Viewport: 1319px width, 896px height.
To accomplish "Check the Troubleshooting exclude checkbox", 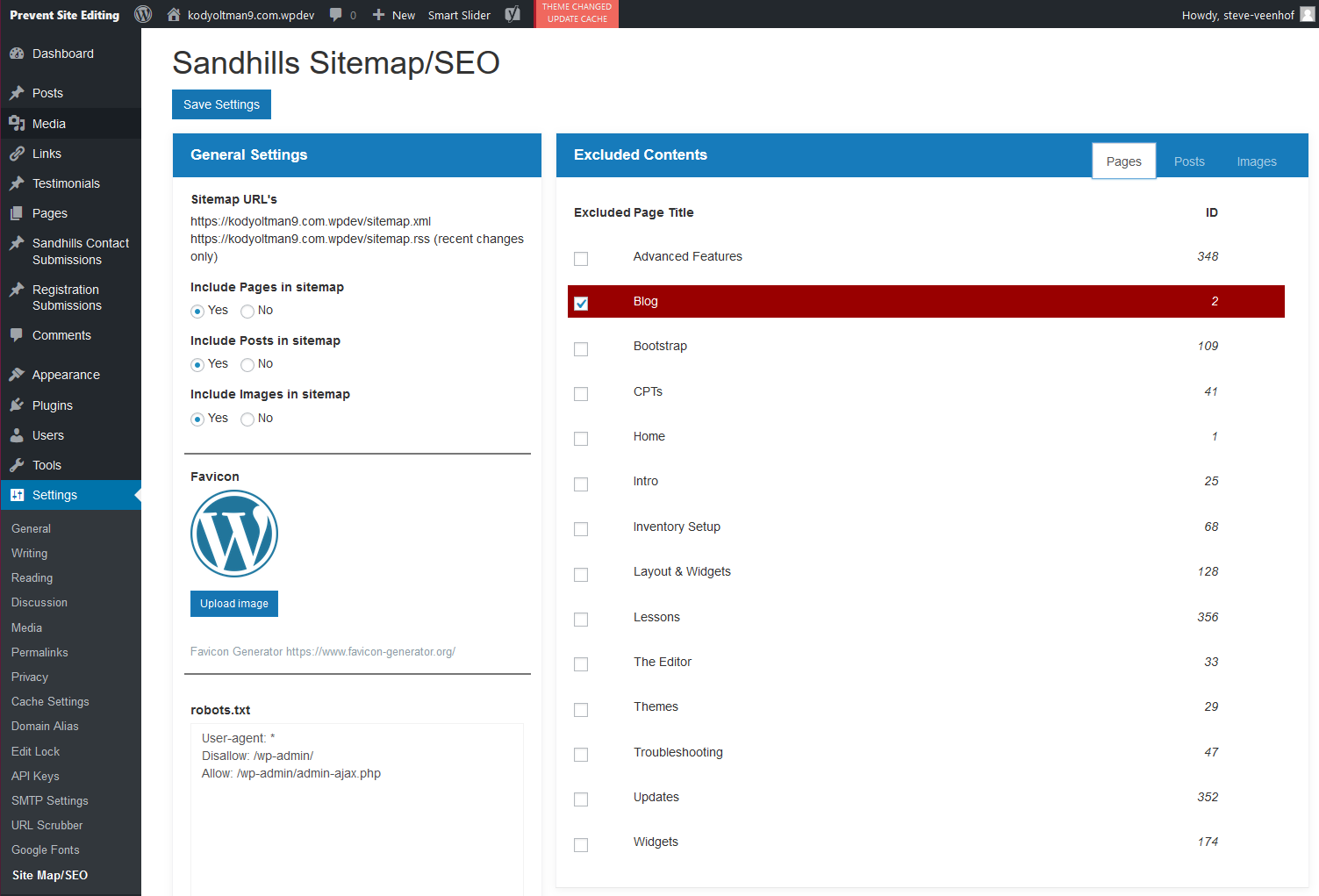I will point(581,755).
